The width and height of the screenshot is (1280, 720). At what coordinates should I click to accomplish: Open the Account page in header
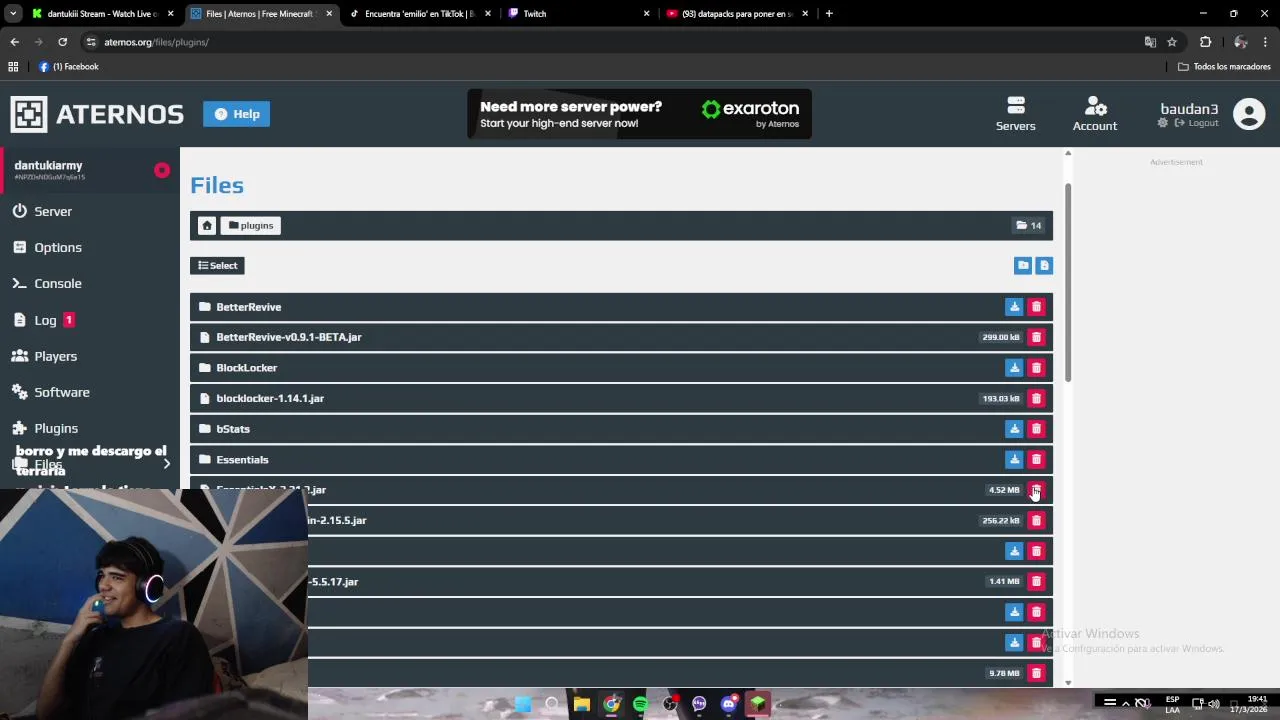pyautogui.click(x=1095, y=114)
